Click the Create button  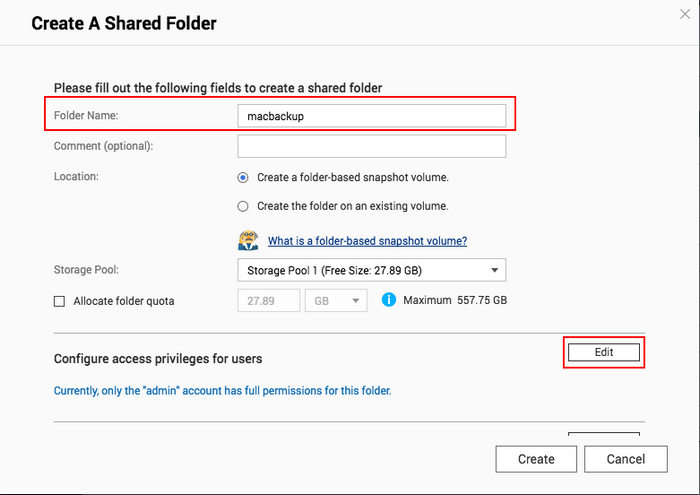coord(536,459)
